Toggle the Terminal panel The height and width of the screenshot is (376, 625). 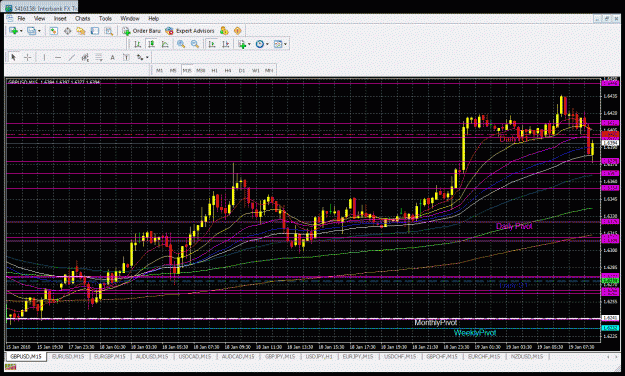tap(94, 31)
